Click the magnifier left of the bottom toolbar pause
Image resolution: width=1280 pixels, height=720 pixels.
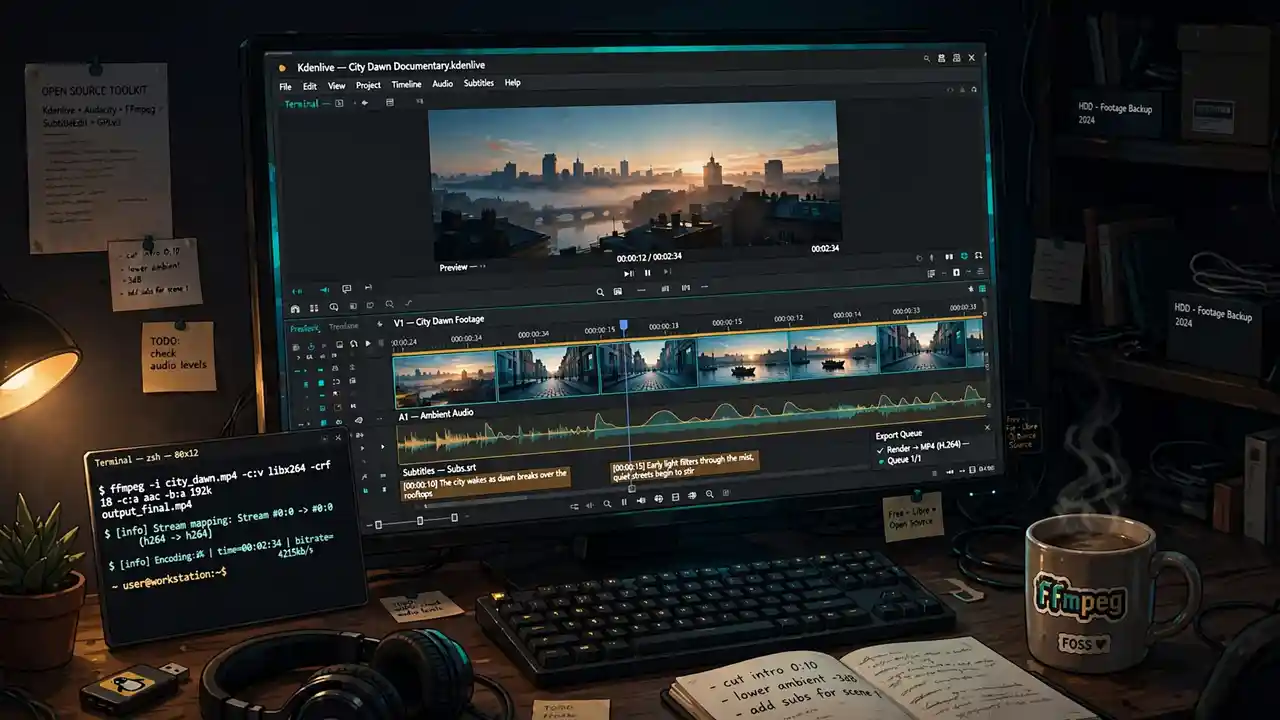(607, 503)
